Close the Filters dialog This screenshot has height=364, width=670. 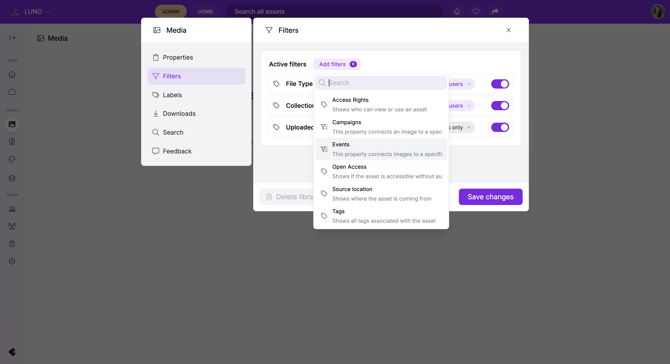click(508, 30)
